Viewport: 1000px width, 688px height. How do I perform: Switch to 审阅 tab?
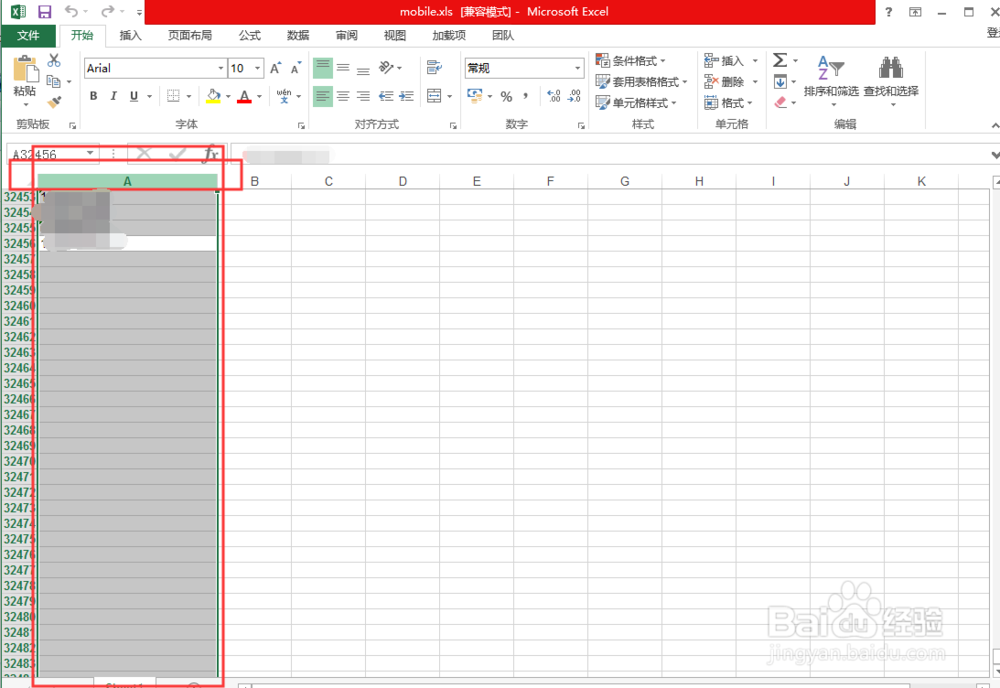[x=347, y=35]
